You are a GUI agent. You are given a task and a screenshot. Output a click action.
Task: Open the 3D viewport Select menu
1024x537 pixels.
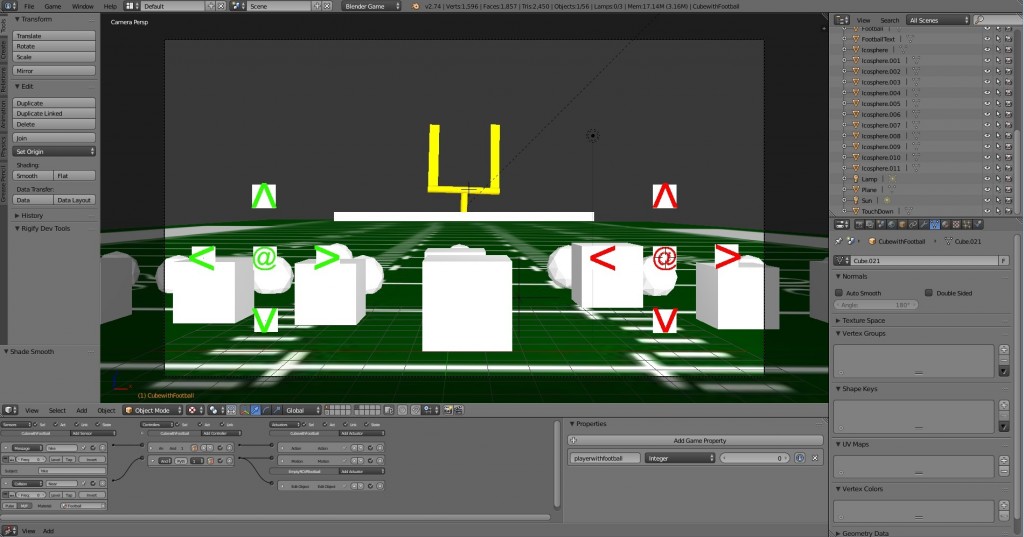point(57,410)
